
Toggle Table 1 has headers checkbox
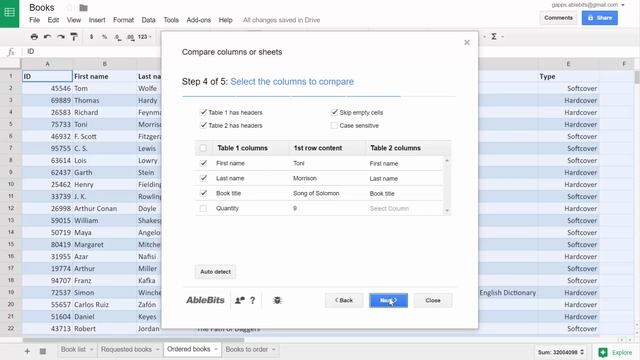tap(203, 112)
